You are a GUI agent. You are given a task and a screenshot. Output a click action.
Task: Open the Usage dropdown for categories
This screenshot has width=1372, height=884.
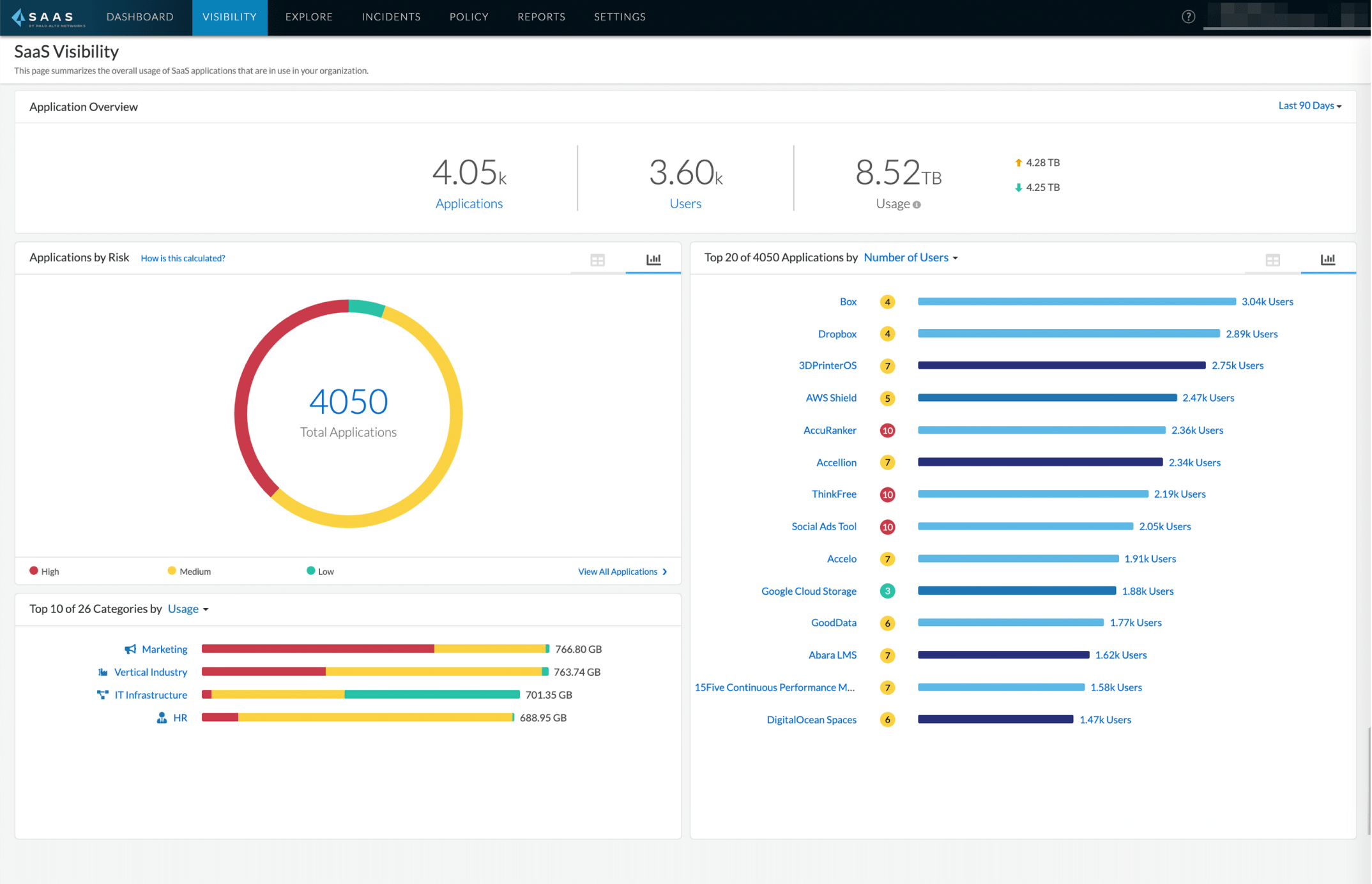click(187, 609)
